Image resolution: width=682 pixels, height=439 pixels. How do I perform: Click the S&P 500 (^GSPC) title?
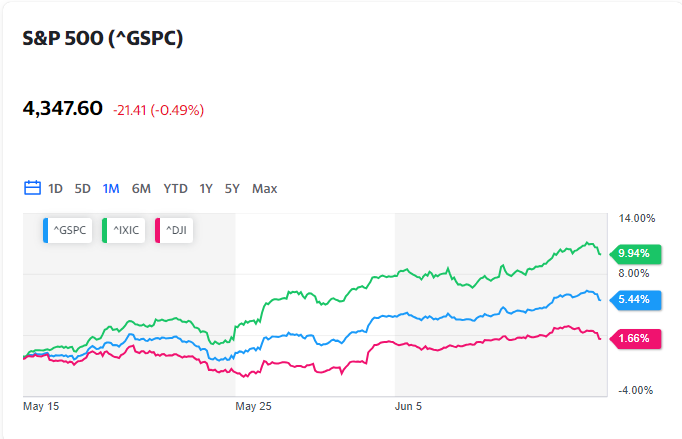103,39
